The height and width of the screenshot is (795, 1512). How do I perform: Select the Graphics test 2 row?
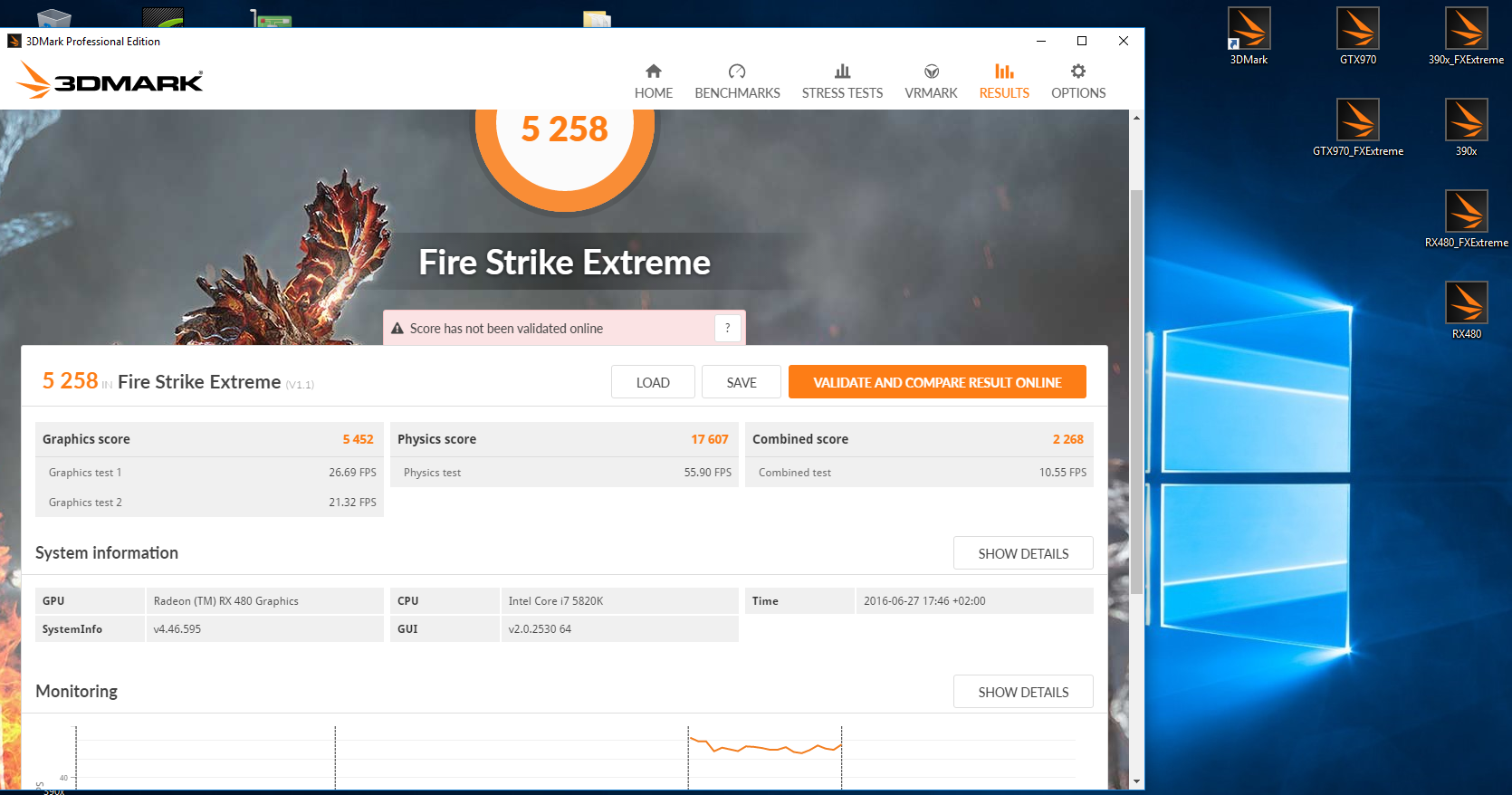point(209,502)
